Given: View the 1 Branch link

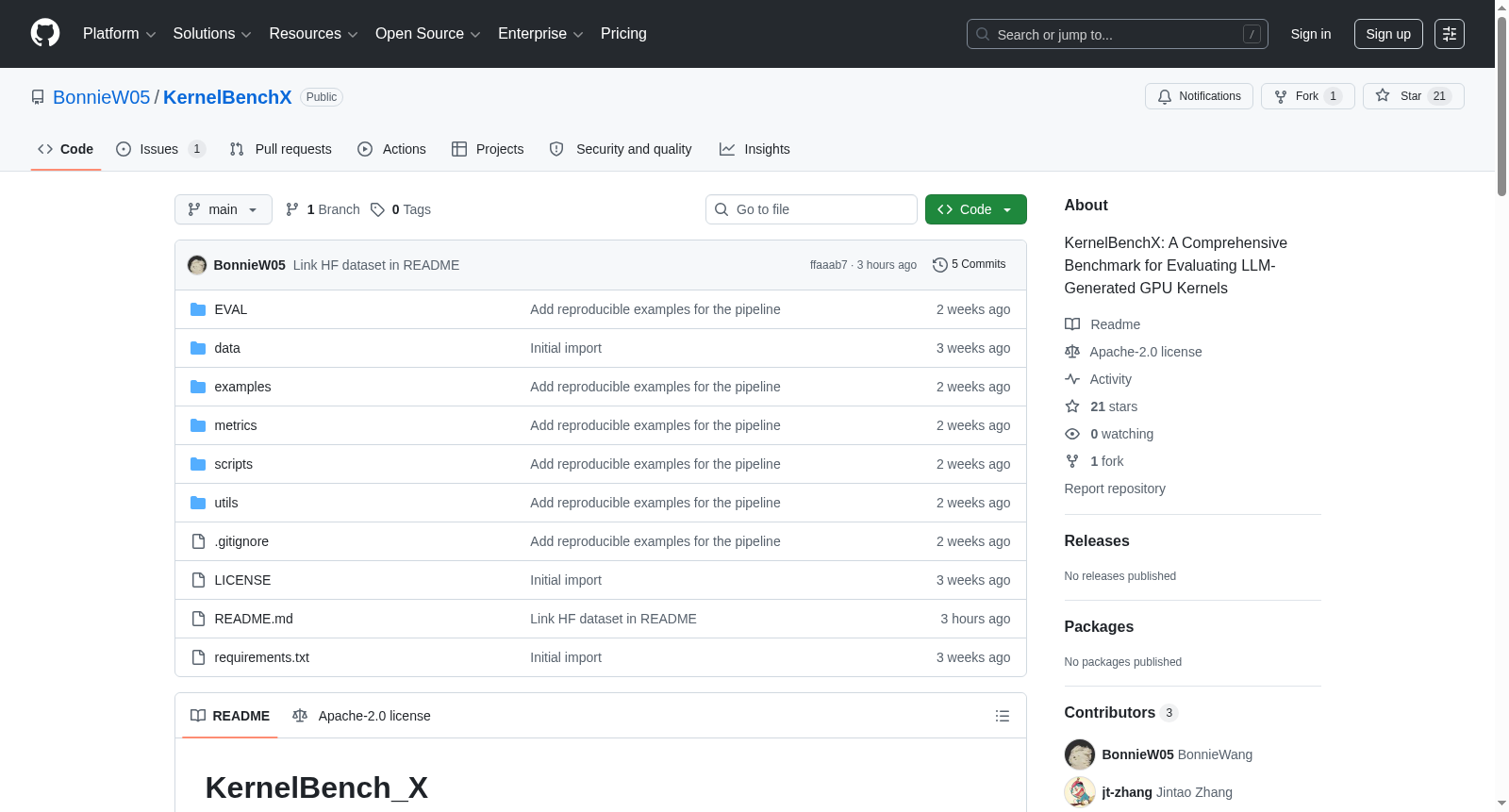Looking at the screenshot, I should click(x=323, y=209).
